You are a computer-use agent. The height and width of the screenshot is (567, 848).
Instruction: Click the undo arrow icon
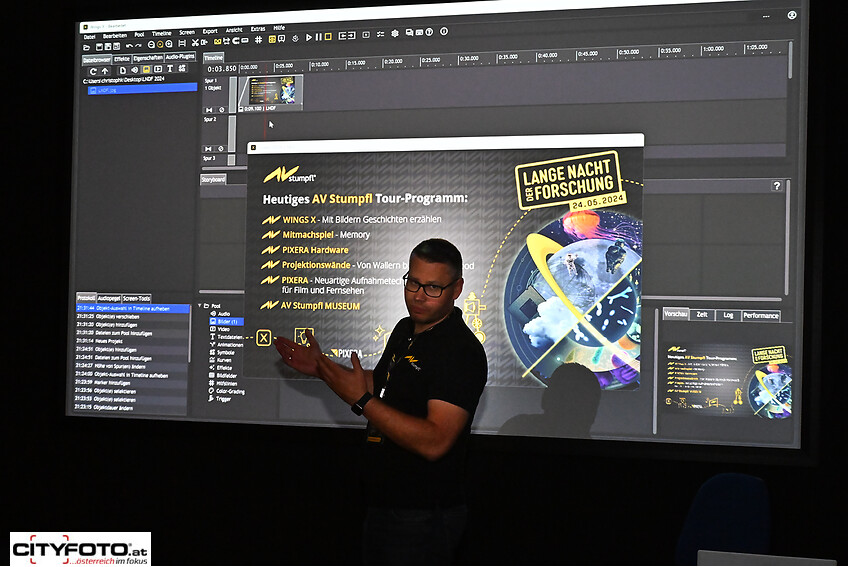(129, 46)
